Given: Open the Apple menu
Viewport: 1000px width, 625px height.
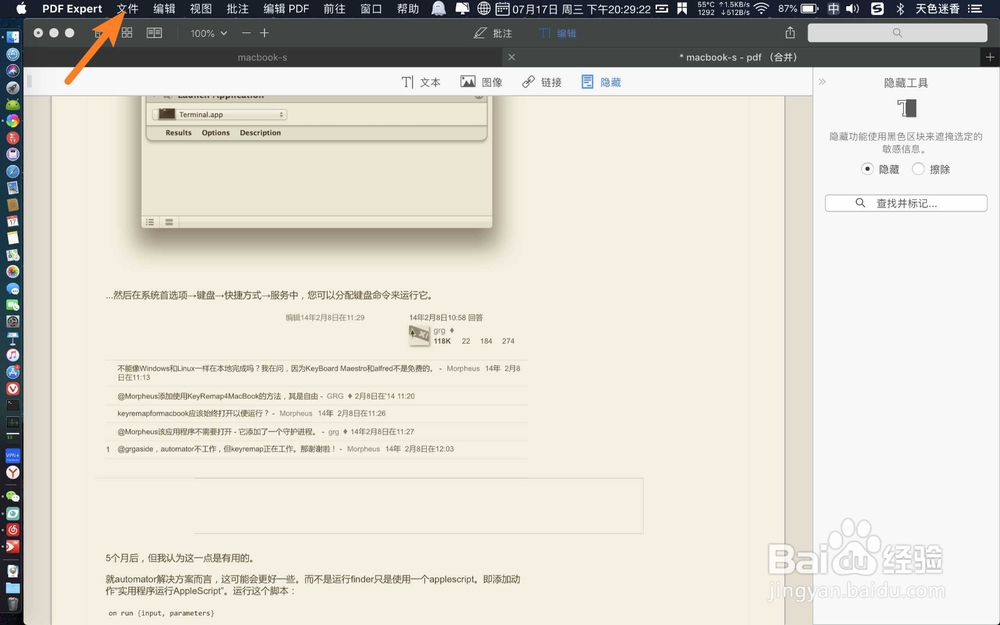Looking at the screenshot, I should (21, 8).
